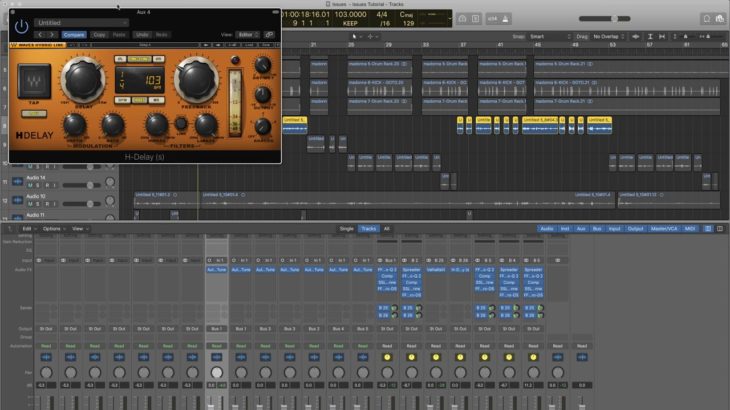The width and height of the screenshot is (730, 410).
Task: Go to previous plugin preset arrow
Action: (40, 35)
